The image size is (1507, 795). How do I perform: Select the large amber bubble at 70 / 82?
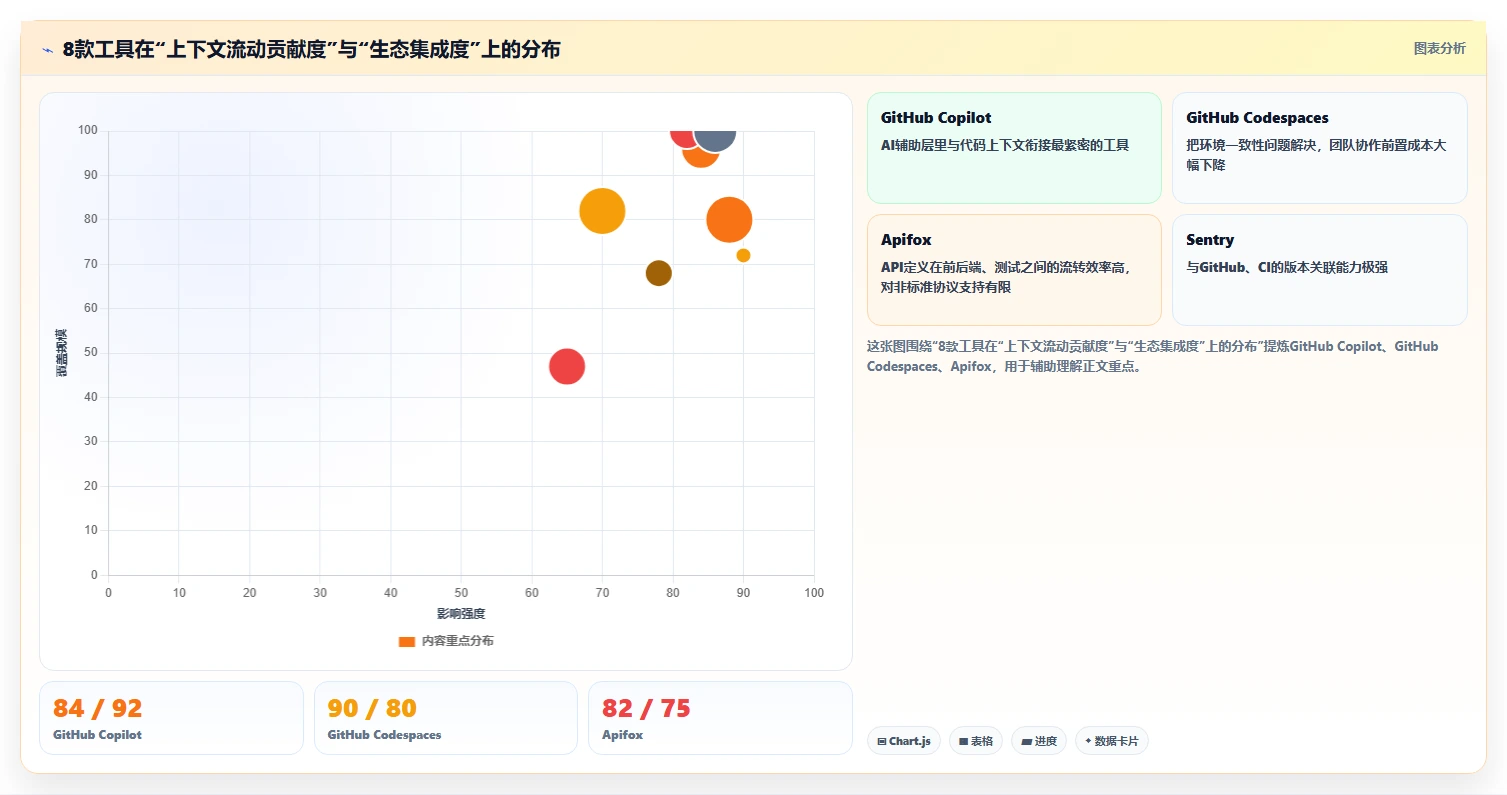point(602,211)
